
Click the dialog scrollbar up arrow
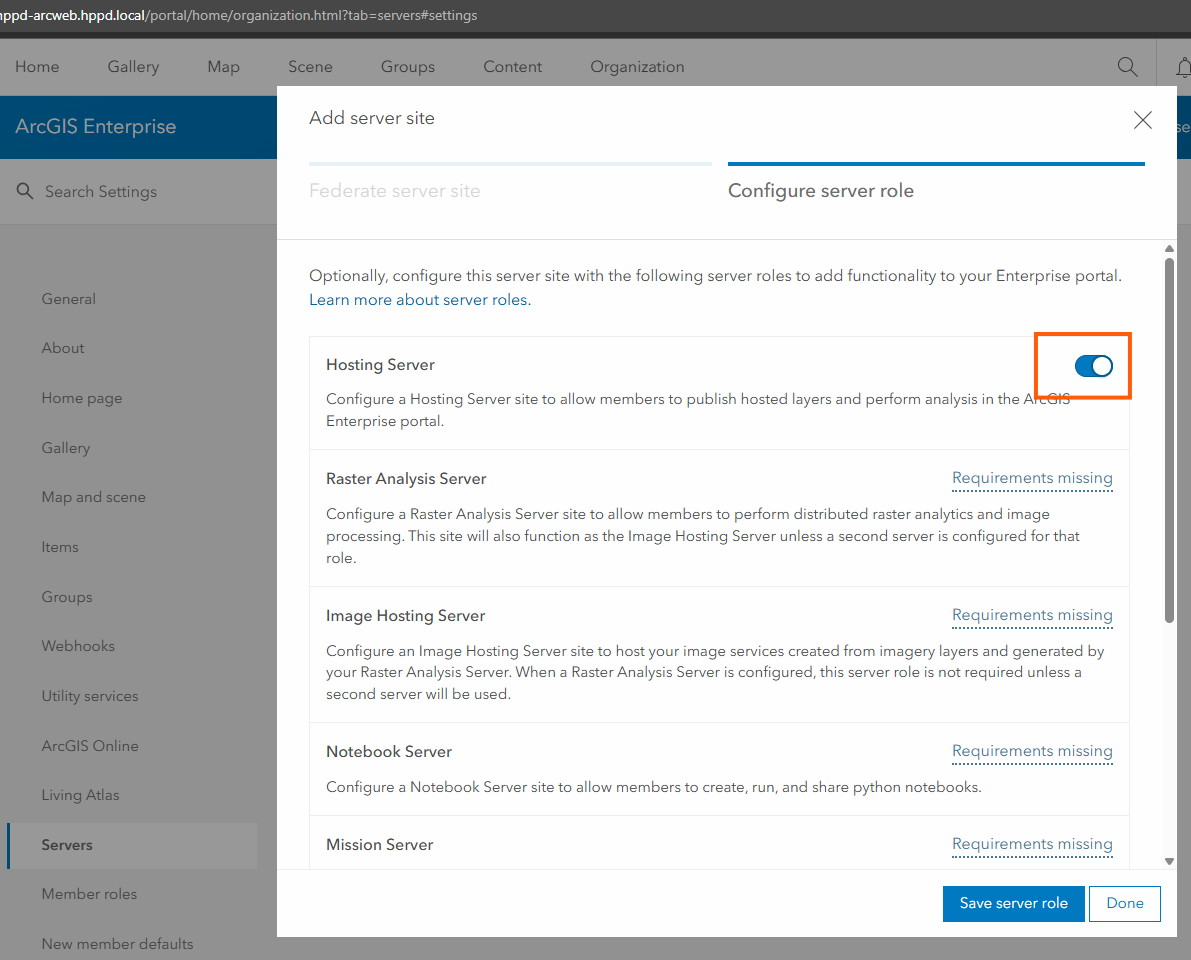[x=1169, y=249]
